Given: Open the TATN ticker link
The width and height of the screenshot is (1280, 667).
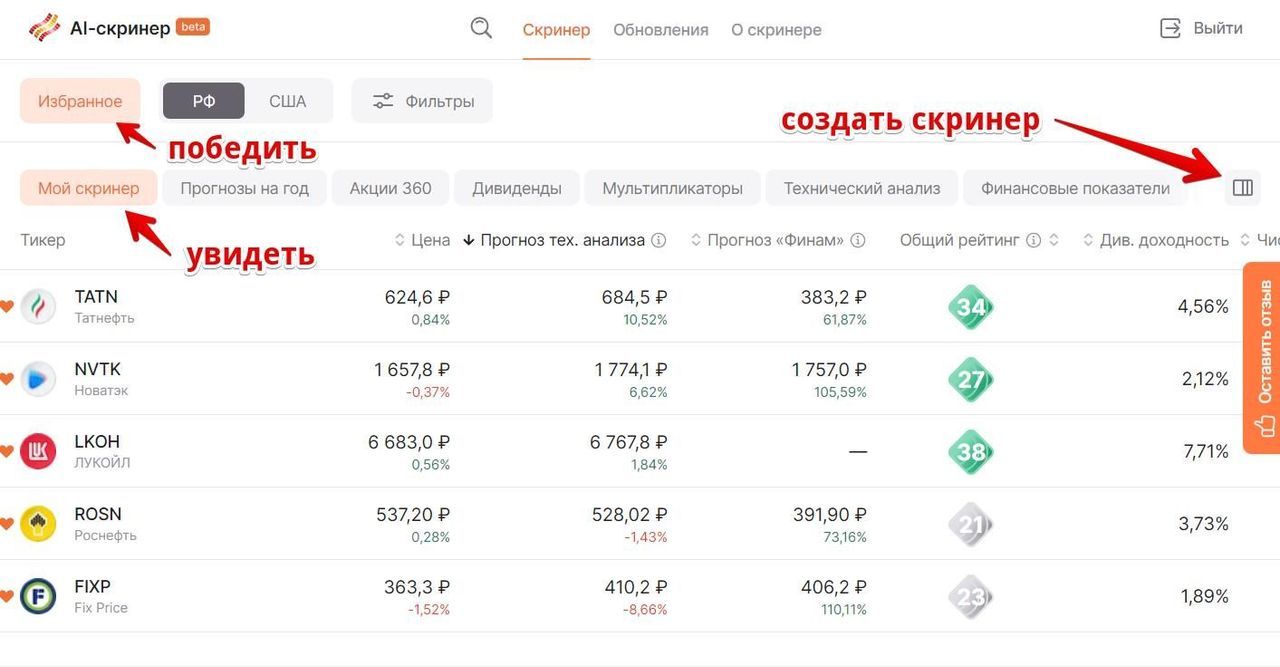Looking at the screenshot, I should click(x=96, y=297).
